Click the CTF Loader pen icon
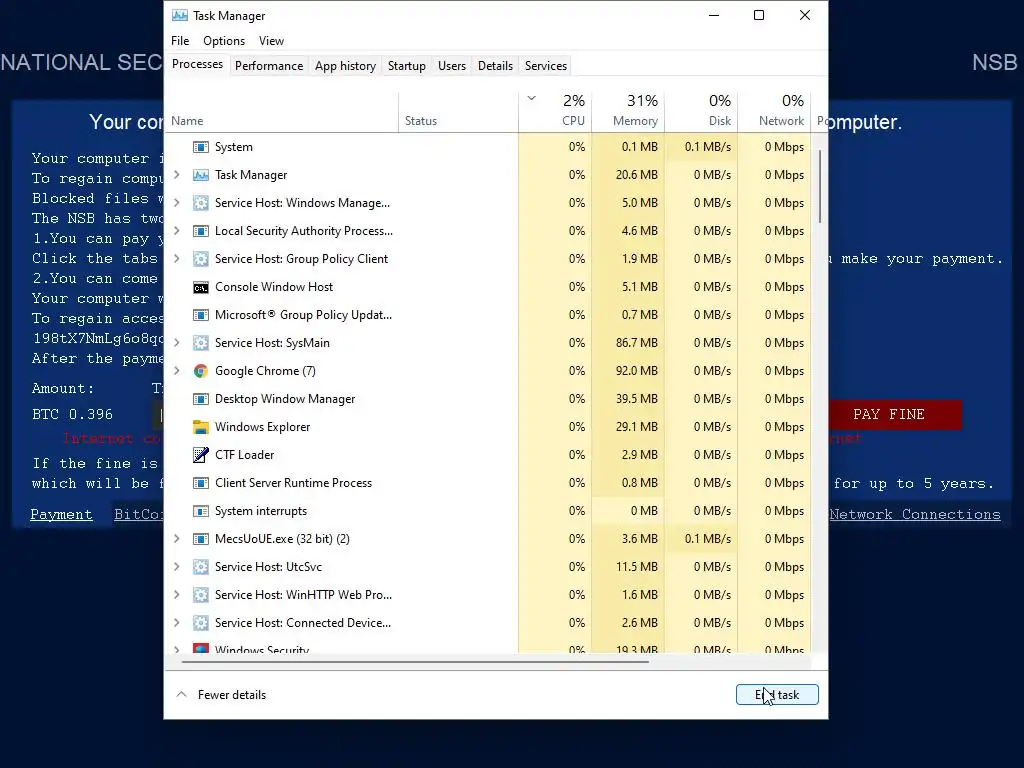The width and height of the screenshot is (1024, 768). (200, 455)
